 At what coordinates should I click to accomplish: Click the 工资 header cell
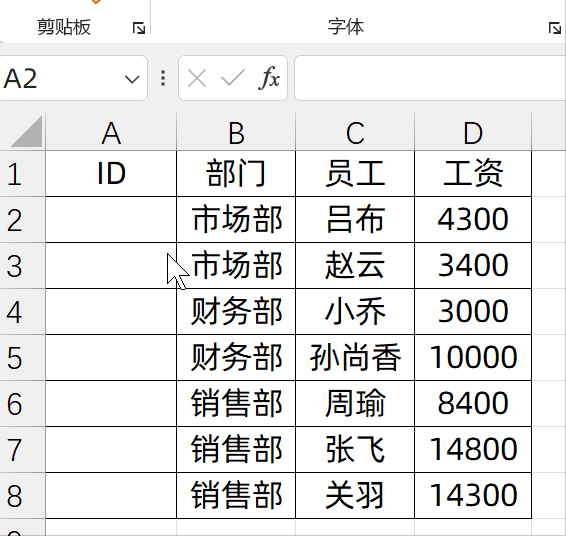[473, 174]
